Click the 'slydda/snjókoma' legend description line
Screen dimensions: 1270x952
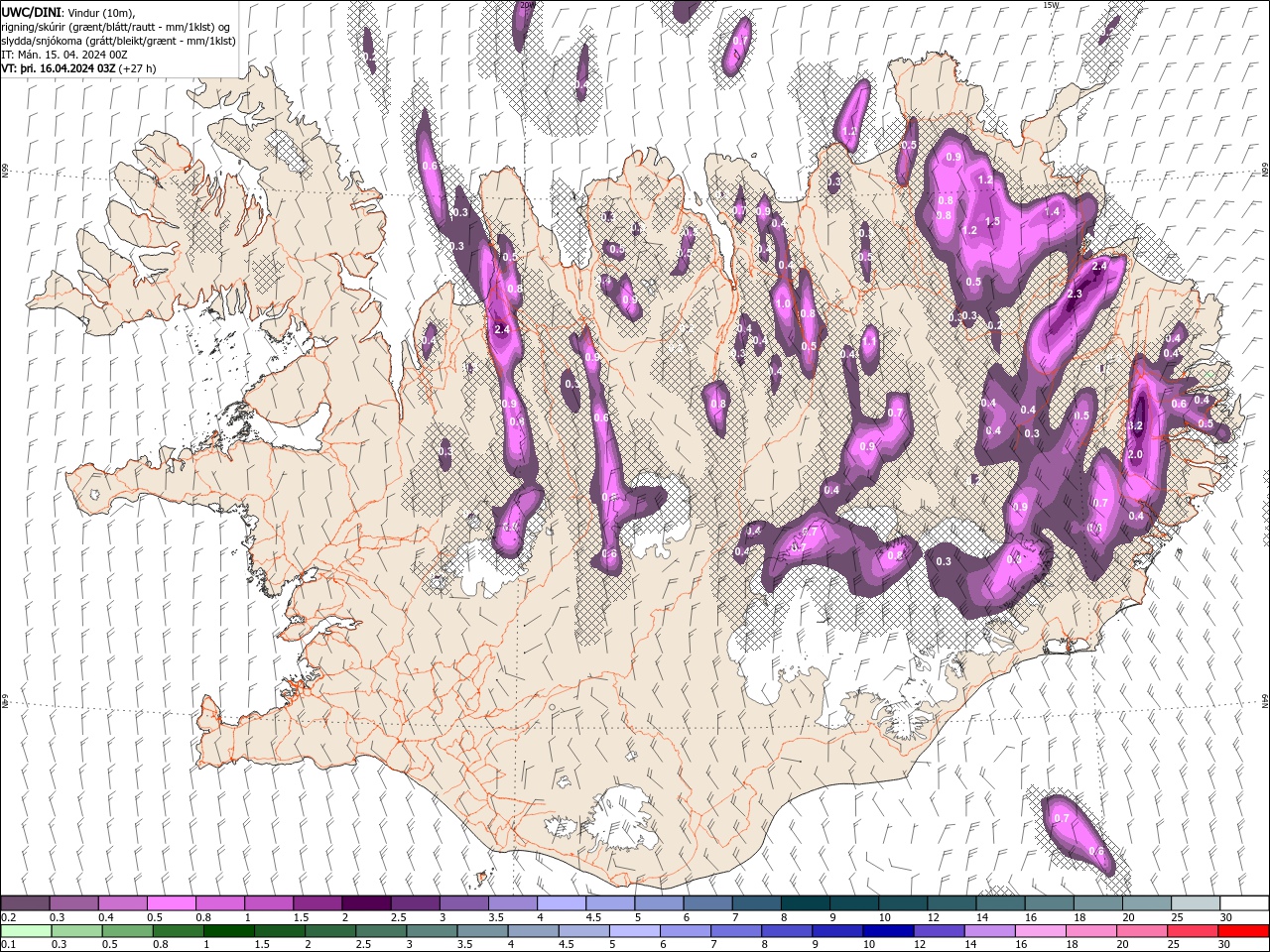tap(117, 41)
